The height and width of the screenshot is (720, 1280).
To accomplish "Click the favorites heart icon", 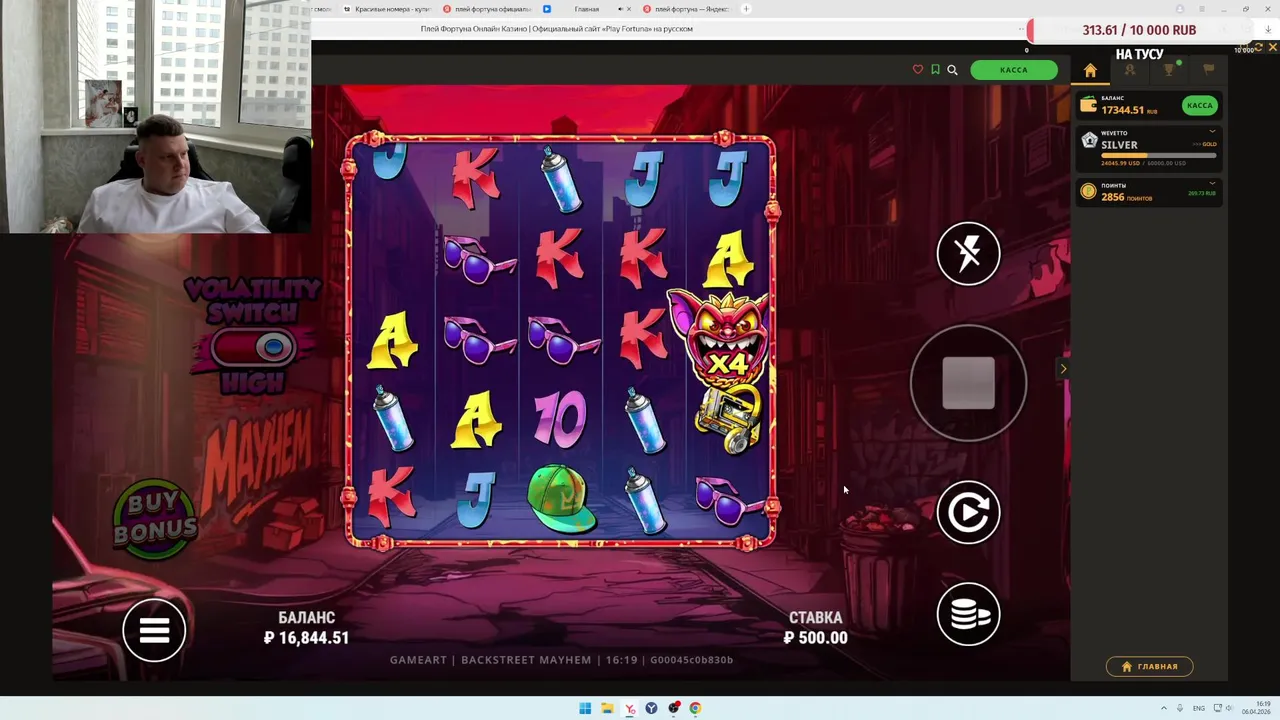I will tap(918, 70).
